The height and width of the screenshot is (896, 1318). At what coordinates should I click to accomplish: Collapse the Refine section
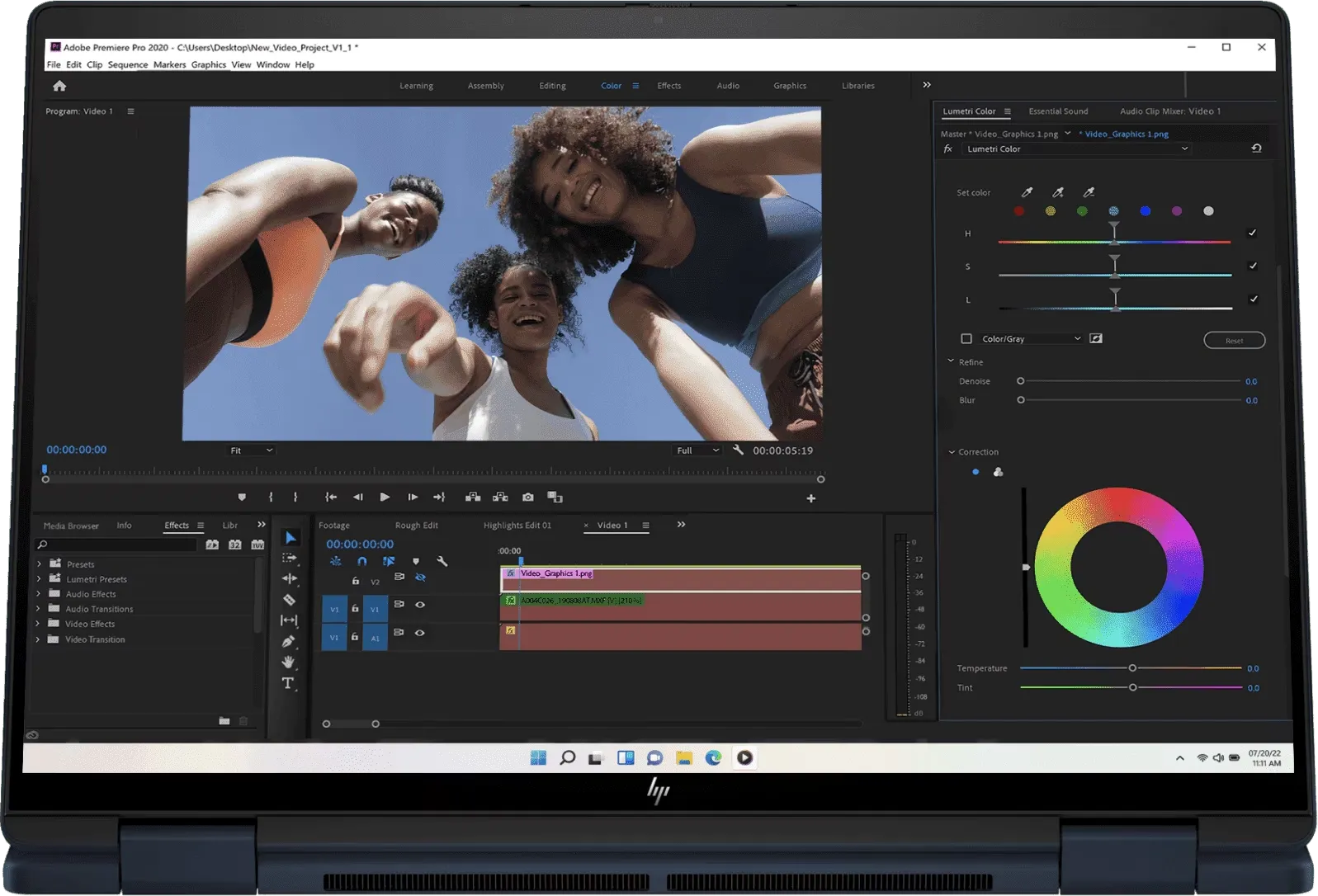(x=951, y=362)
